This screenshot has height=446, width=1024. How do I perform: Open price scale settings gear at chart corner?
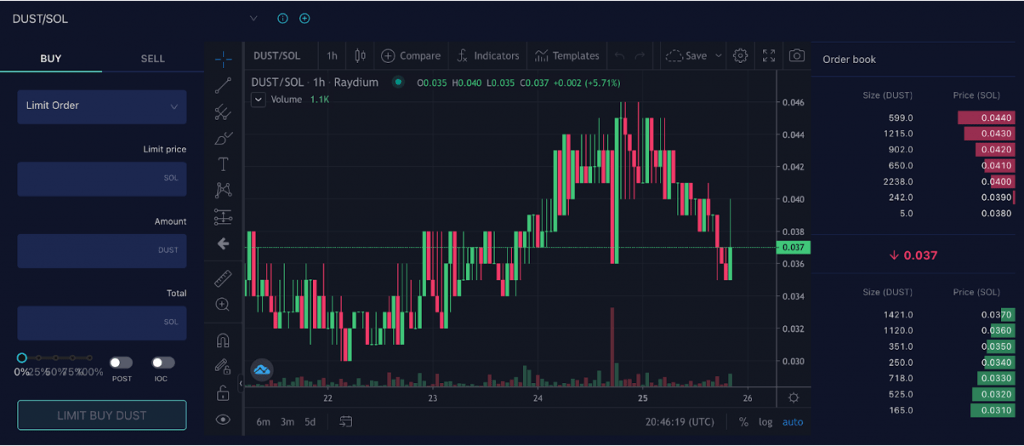tap(793, 398)
